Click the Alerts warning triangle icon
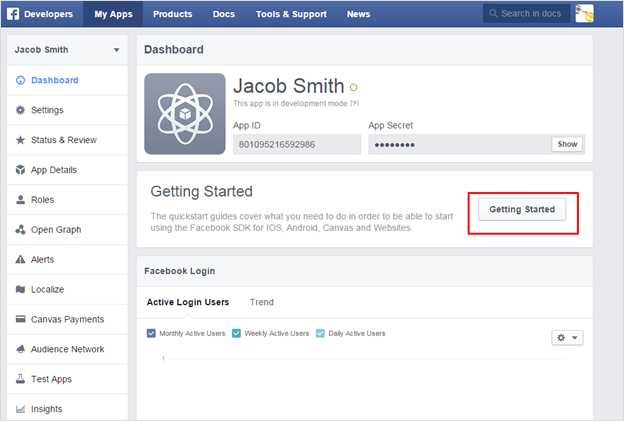This screenshot has height=421, width=624. [x=20, y=259]
